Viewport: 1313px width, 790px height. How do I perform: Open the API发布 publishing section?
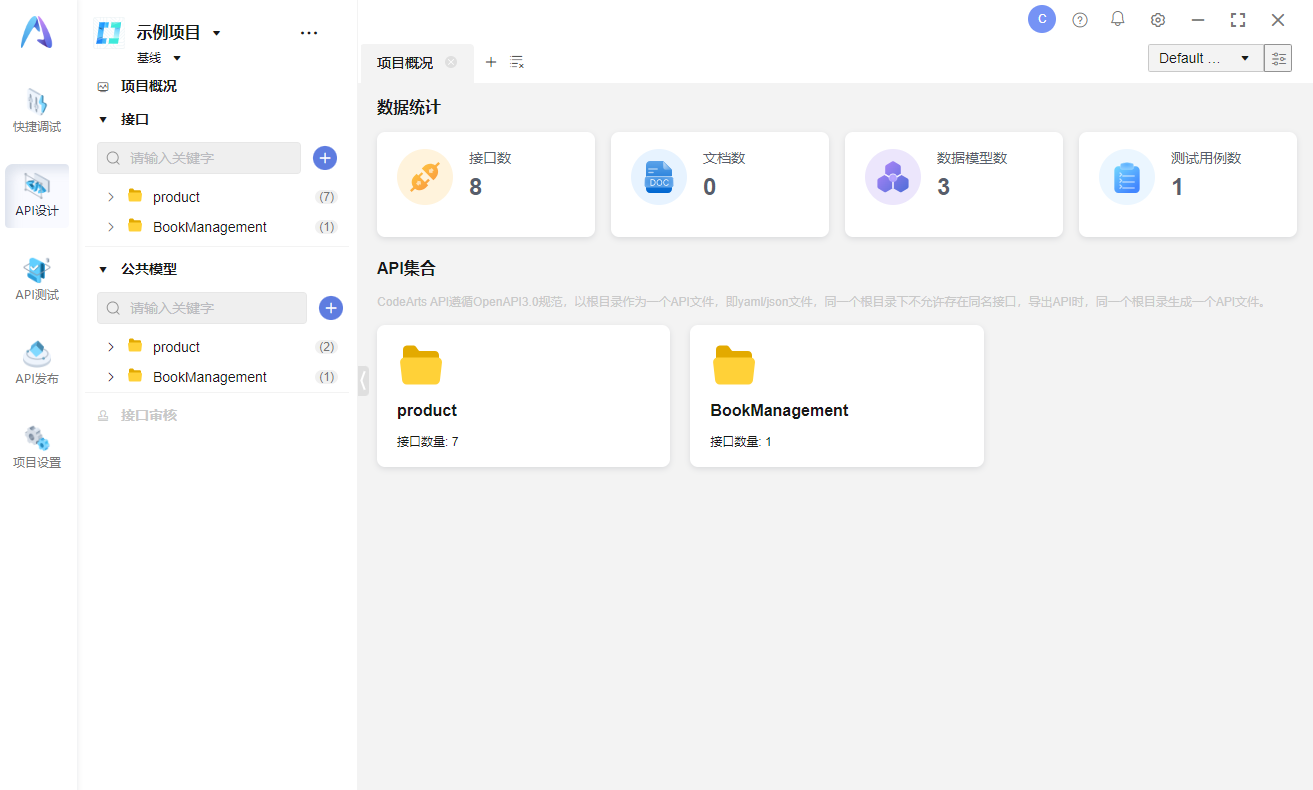[x=37, y=363]
